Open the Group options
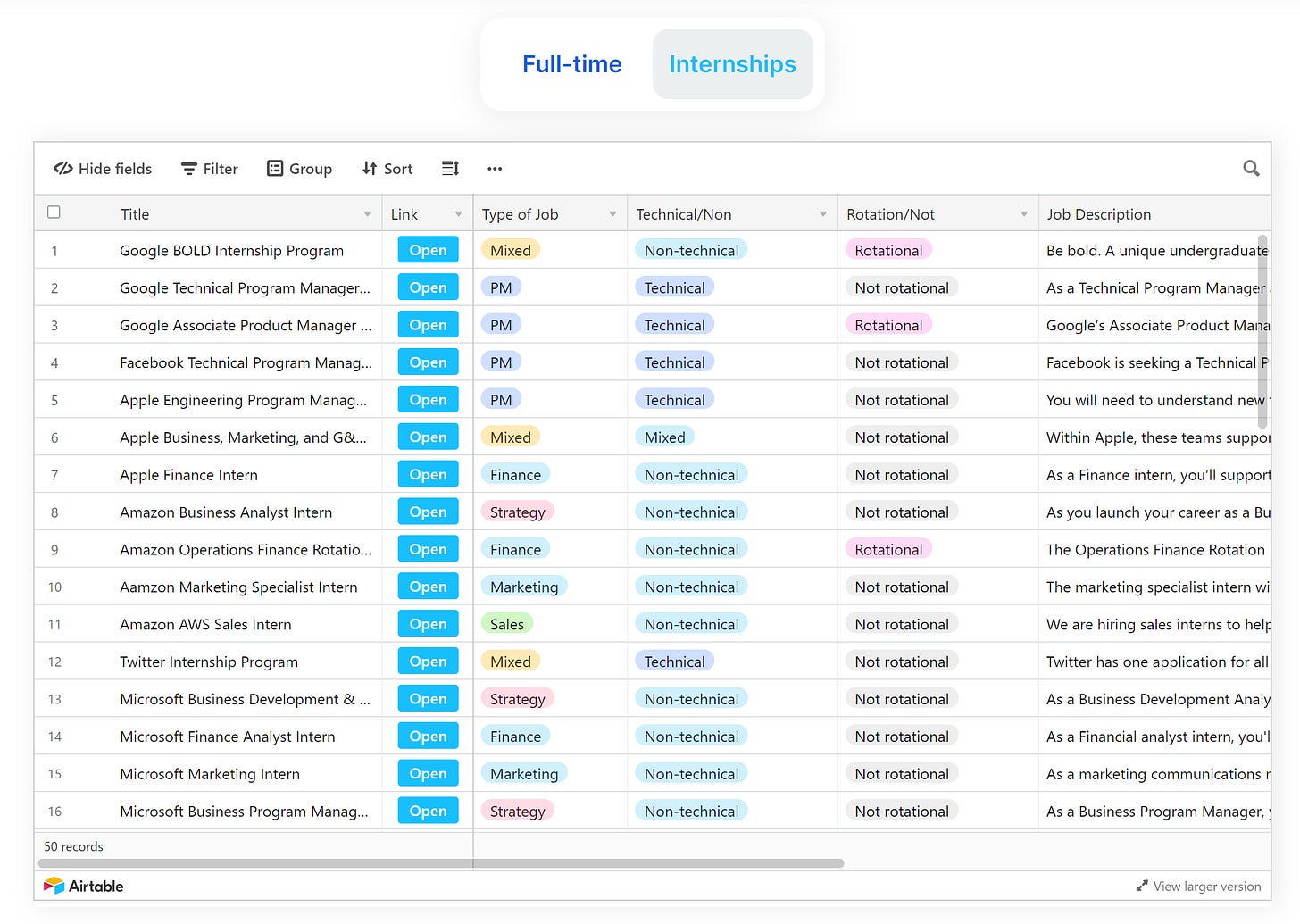The image size is (1300, 924). 300,169
